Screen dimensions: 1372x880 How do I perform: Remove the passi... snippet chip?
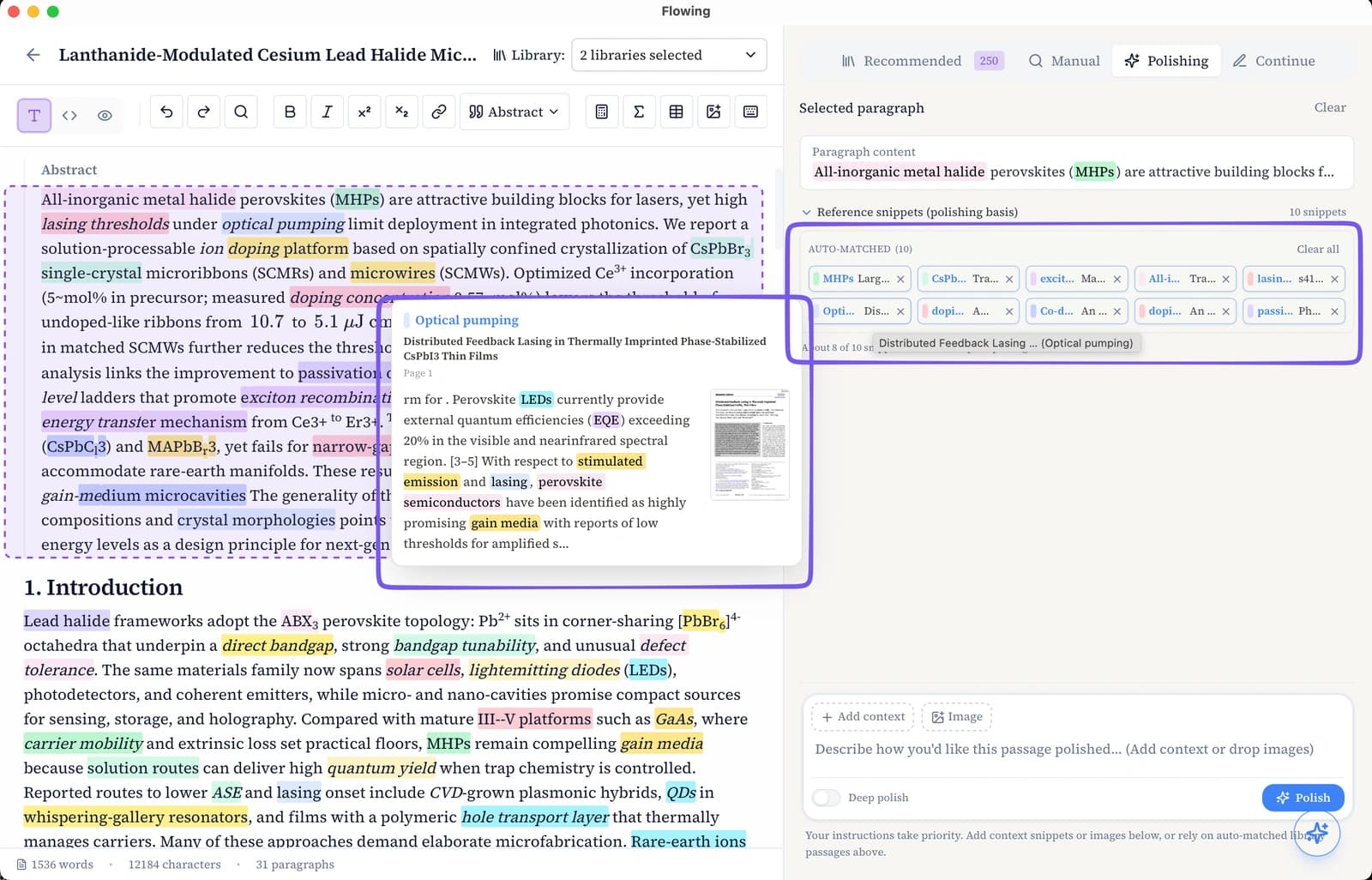[x=1335, y=311]
